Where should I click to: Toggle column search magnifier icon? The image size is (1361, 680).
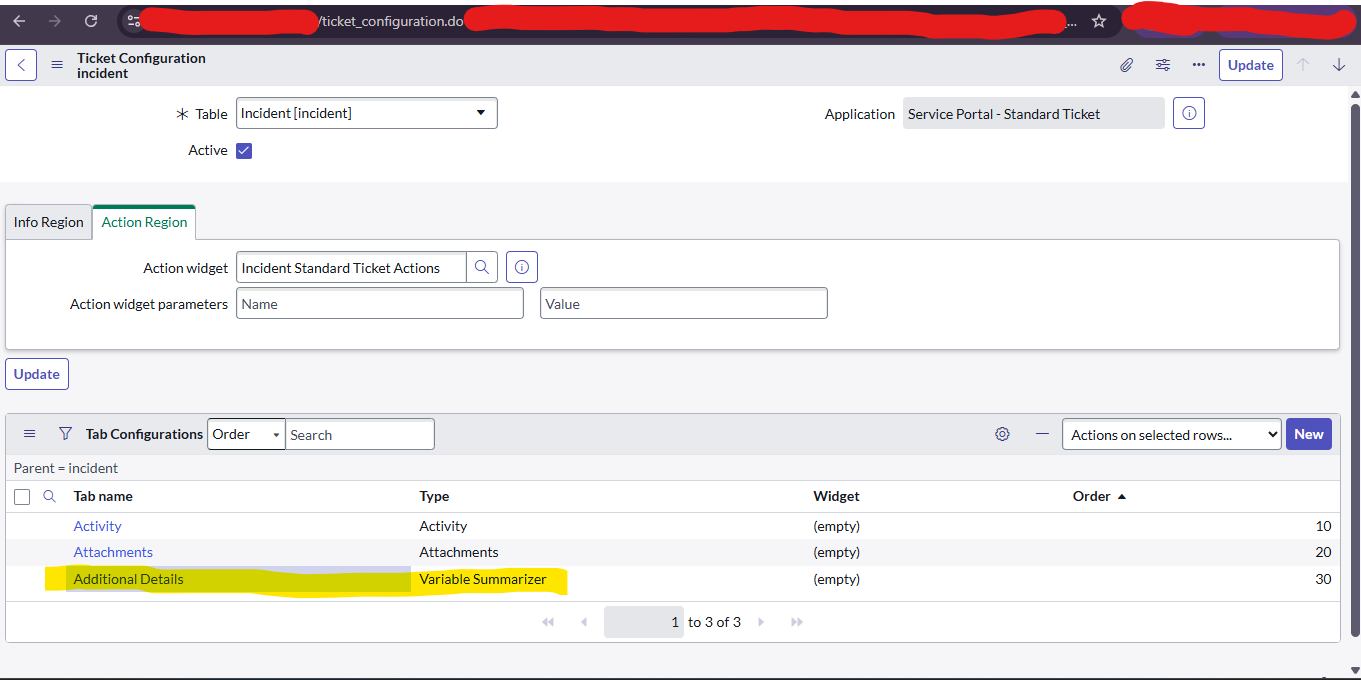(49, 496)
